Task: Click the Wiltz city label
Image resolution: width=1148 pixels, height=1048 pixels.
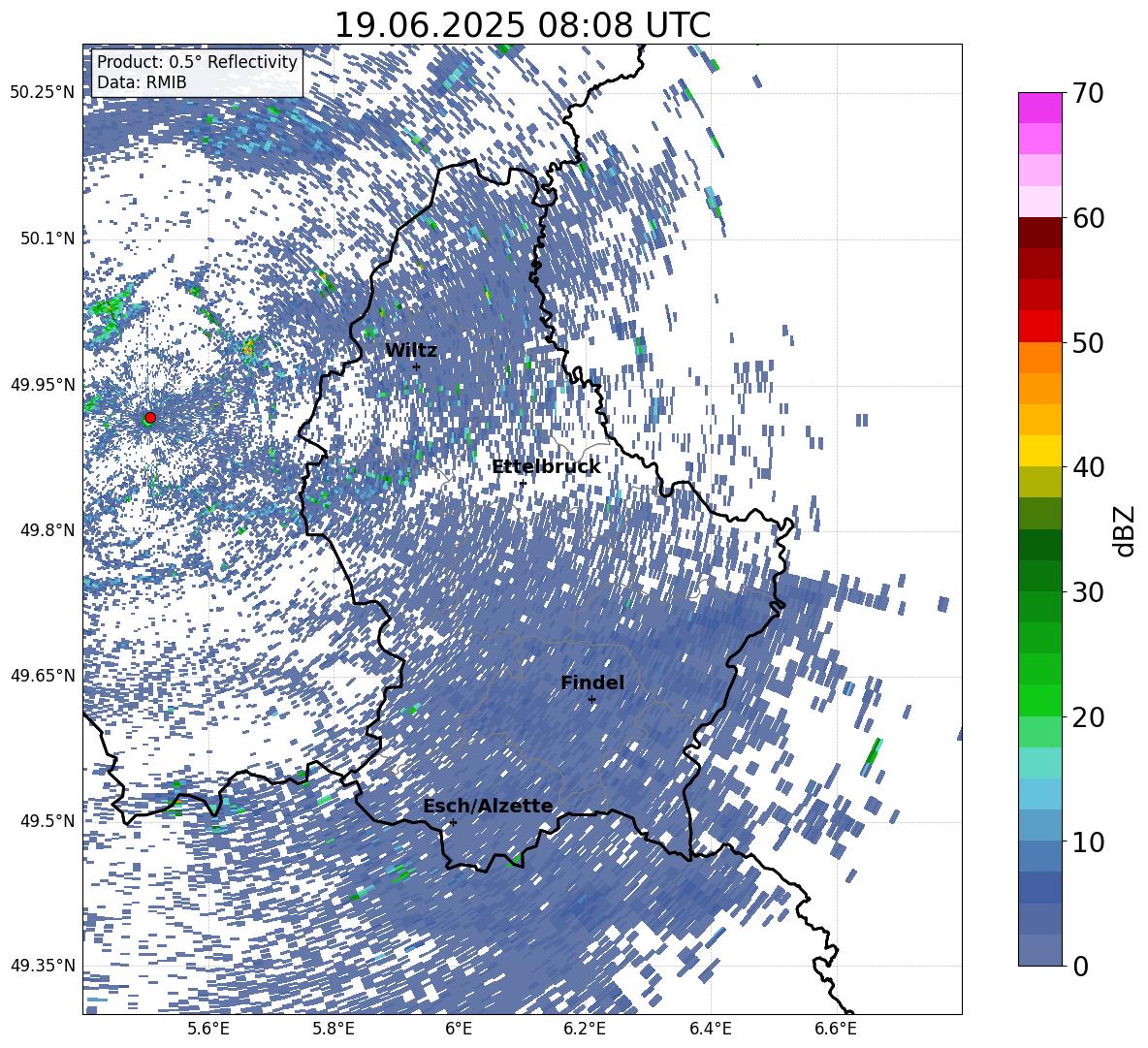Action: pyautogui.click(x=411, y=351)
